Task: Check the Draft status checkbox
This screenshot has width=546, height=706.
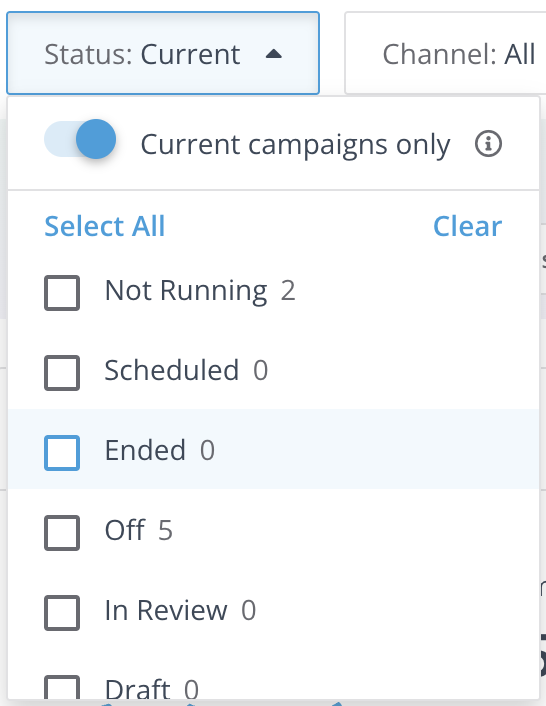Action: pos(62,687)
